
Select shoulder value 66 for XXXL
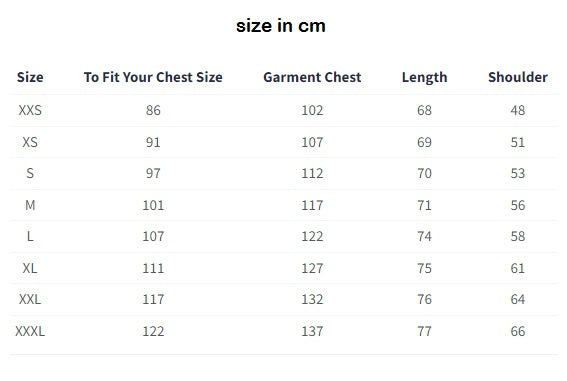click(518, 331)
